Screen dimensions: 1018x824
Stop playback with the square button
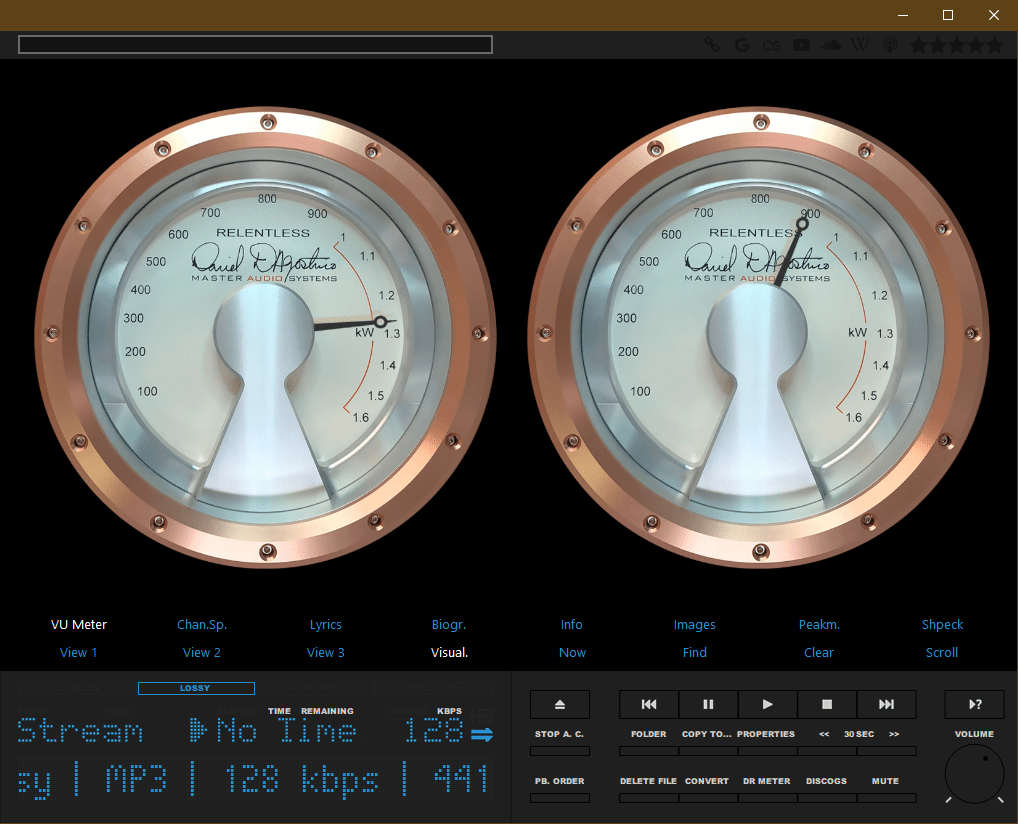click(x=827, y=704)
